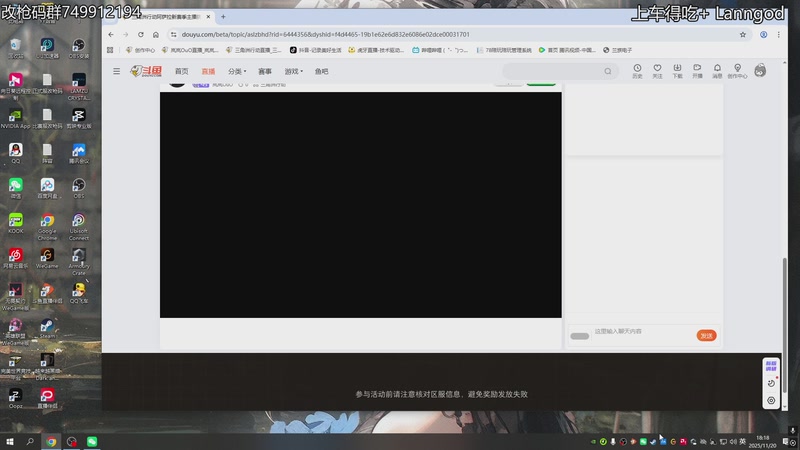The height and width of the screenshot is (450, 800).
Task: Open the 下载 download icon
Action: tap(677, 71)
